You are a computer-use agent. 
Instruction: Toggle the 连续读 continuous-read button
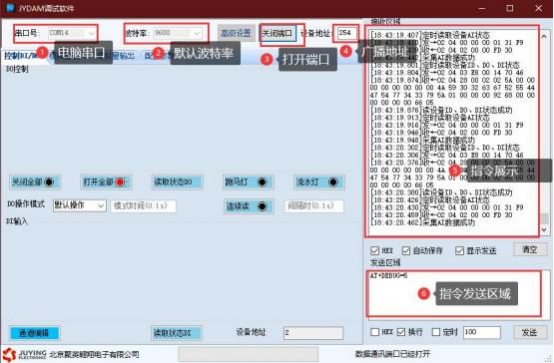(x=248, y=206)
